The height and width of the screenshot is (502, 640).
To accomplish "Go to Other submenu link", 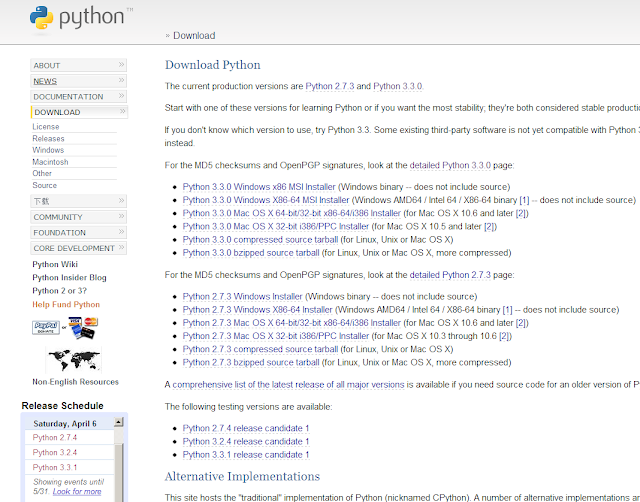I will point(42,173).
